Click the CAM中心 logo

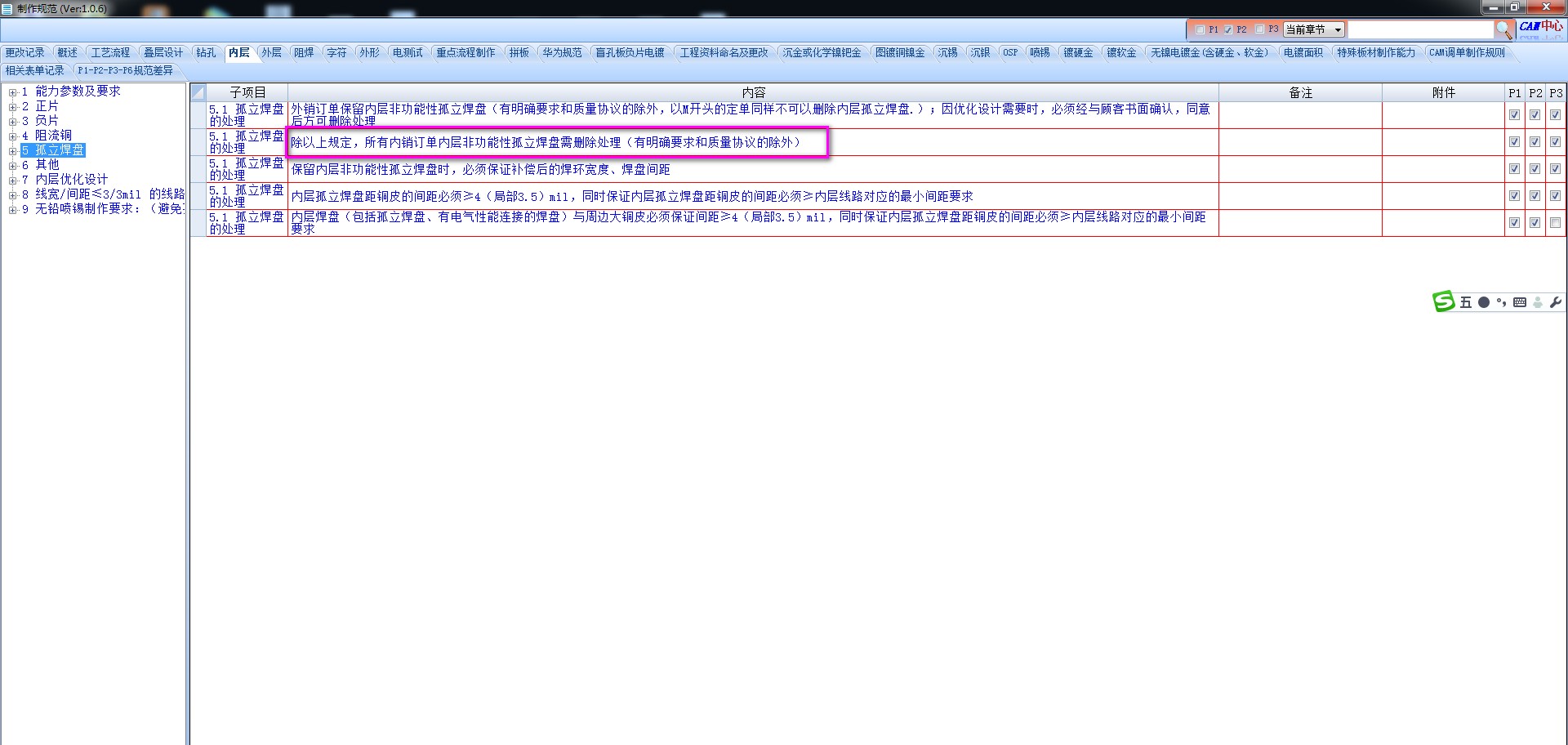pos(1541,27)
